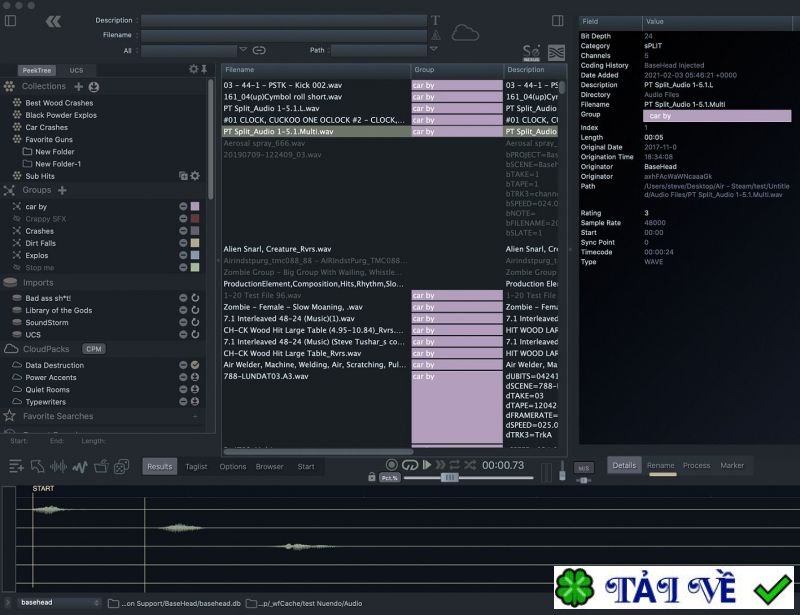Switch to the UCS tab
This screenshot has height=615, width=800.
[x=76, y=70]
